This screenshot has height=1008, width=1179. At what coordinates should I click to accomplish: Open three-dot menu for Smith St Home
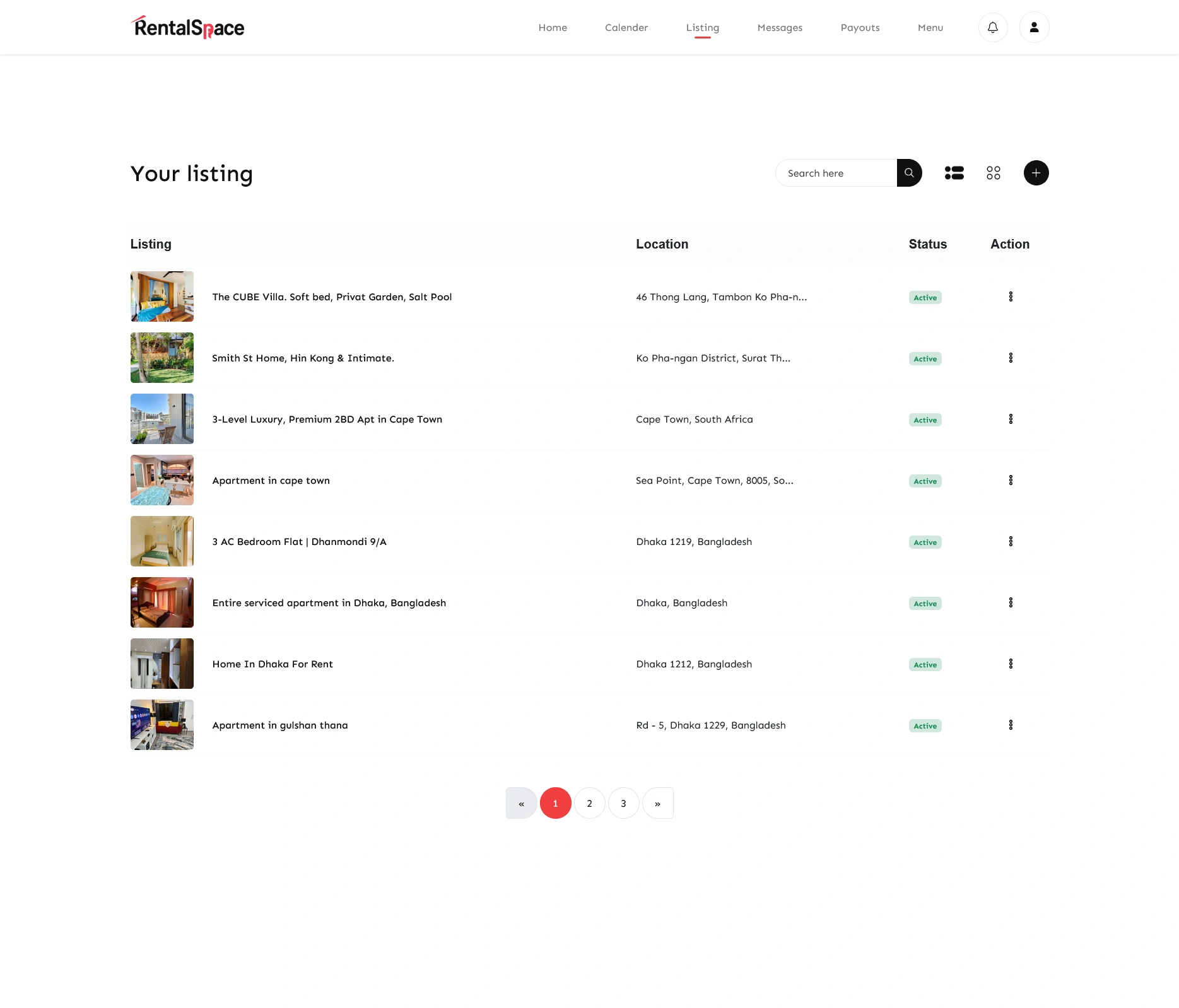pyautogui.click(x=1011, y=358)
